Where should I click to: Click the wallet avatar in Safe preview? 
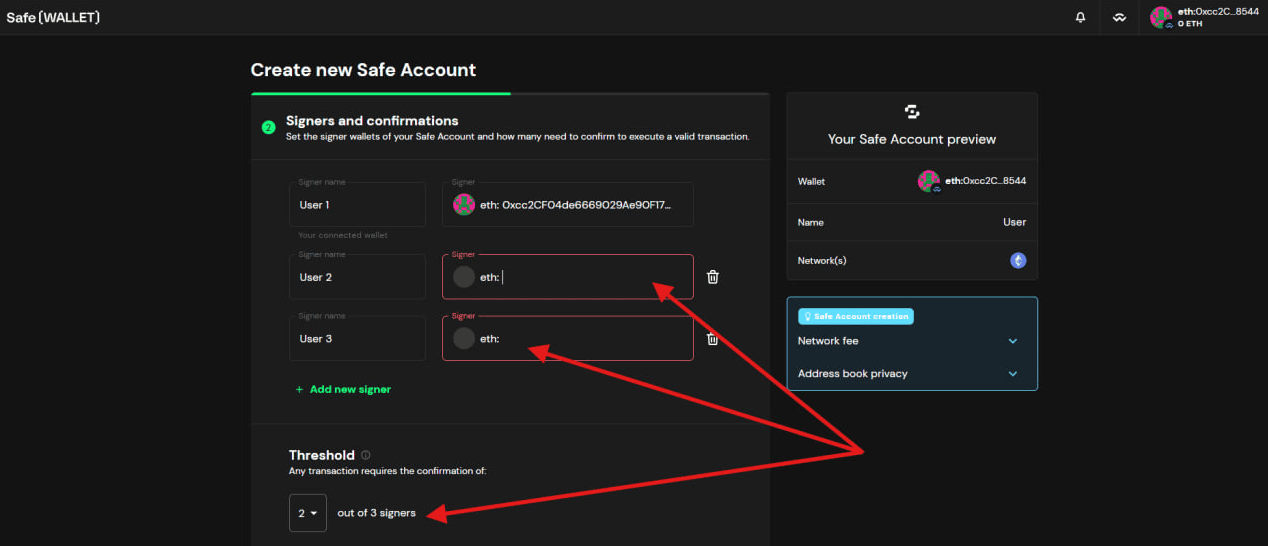point(929,181)
